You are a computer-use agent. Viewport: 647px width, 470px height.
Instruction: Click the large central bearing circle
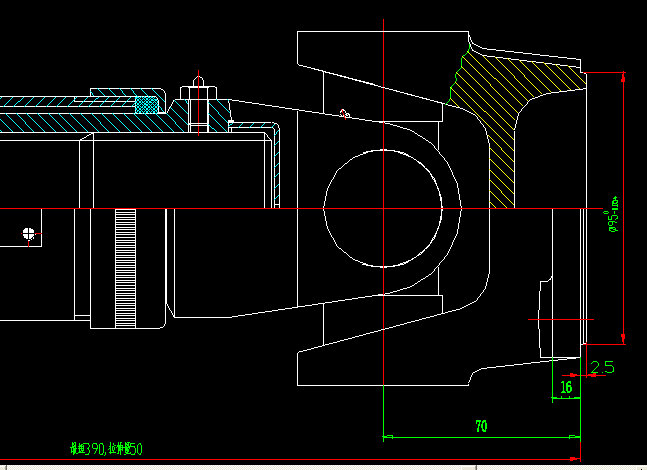[383, 209]
